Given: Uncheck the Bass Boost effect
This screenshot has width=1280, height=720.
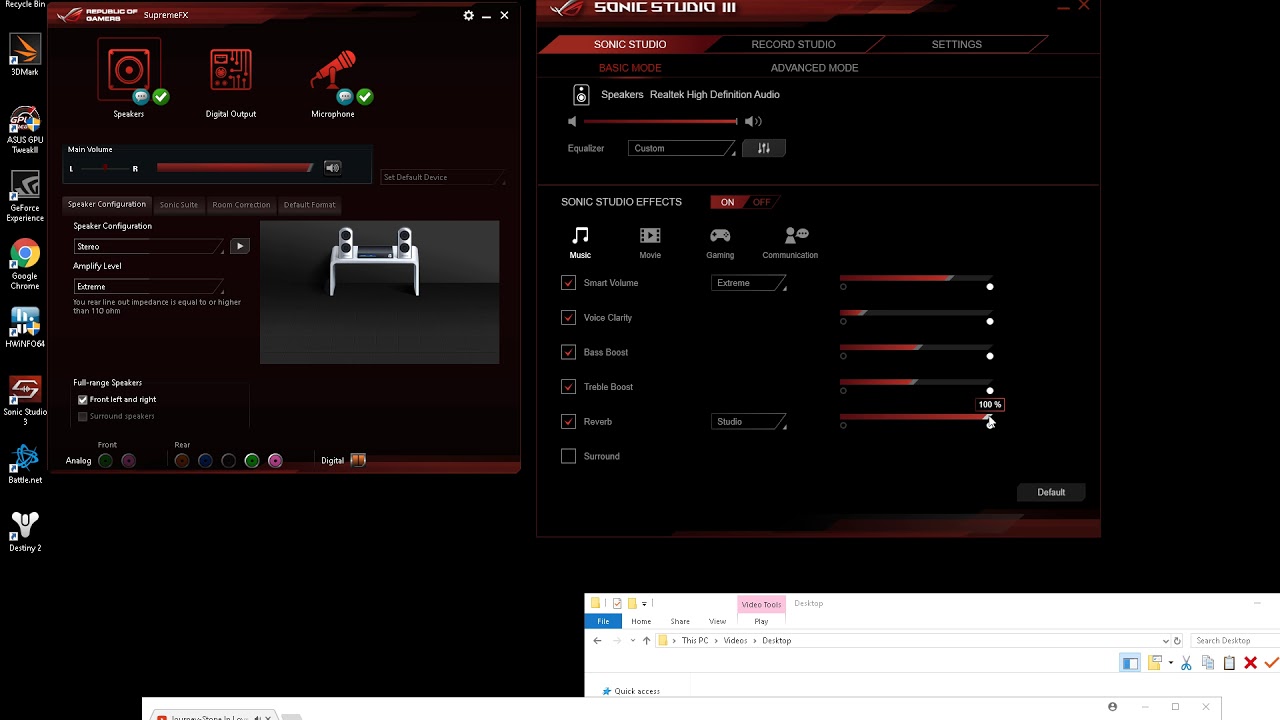Looking at the screenshot, I should [569, 352].
